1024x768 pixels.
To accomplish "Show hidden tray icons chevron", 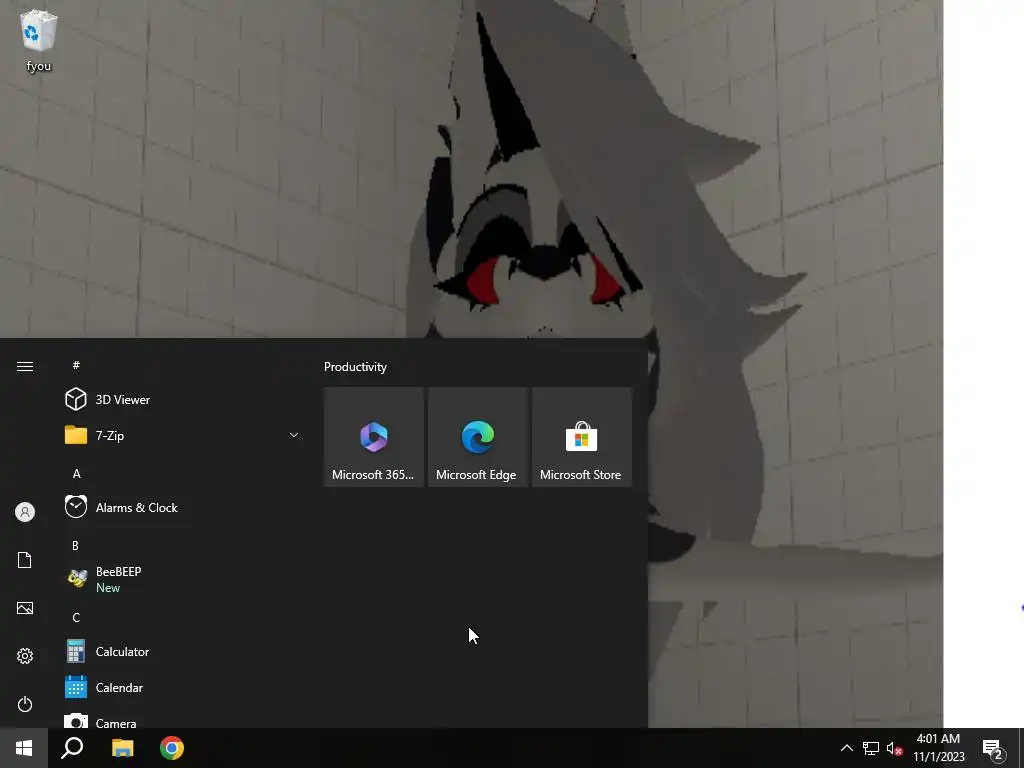I will click(846, 748).
